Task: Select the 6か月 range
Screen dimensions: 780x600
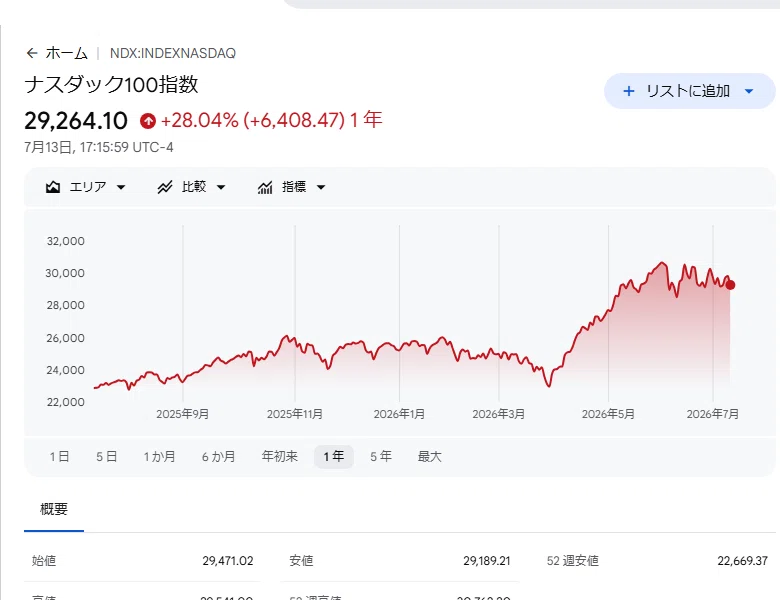Action: 218,456
